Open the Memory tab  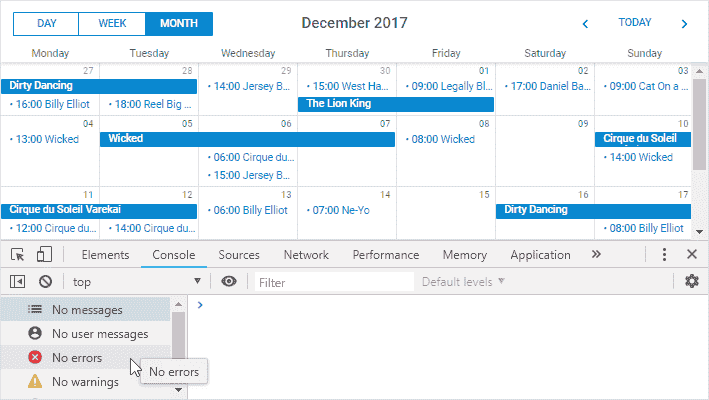point(464,255)
